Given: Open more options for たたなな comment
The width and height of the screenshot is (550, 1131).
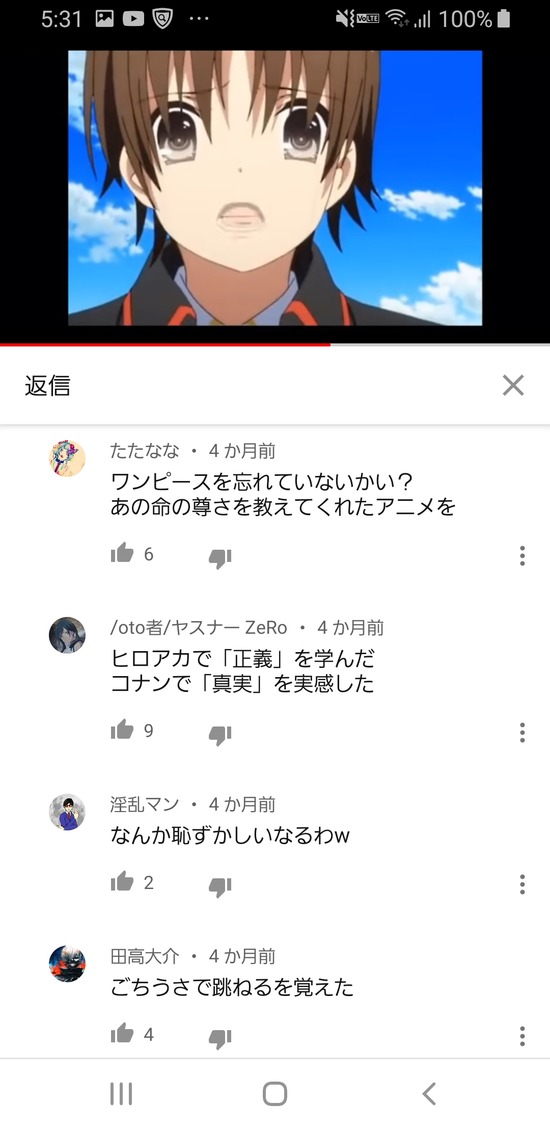Looking at the screenshot, I should point(522,555).
